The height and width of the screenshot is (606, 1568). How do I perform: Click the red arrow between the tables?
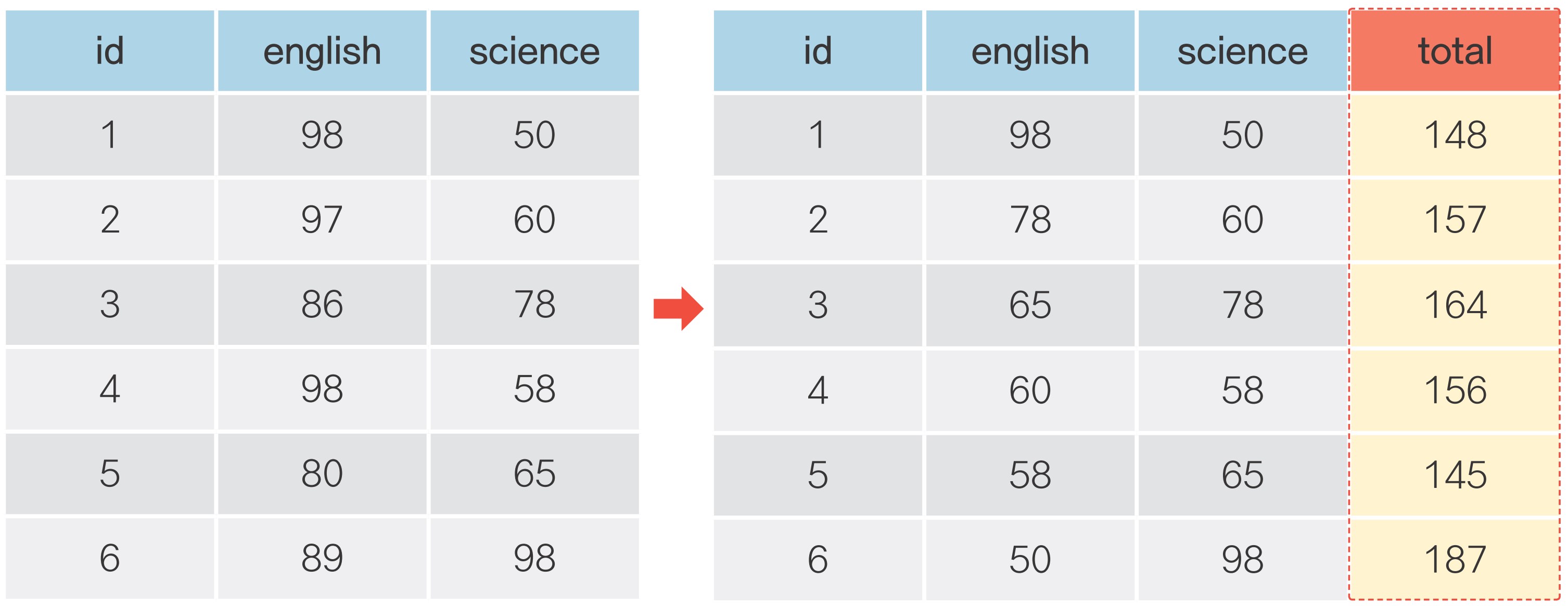pos(678,308)
